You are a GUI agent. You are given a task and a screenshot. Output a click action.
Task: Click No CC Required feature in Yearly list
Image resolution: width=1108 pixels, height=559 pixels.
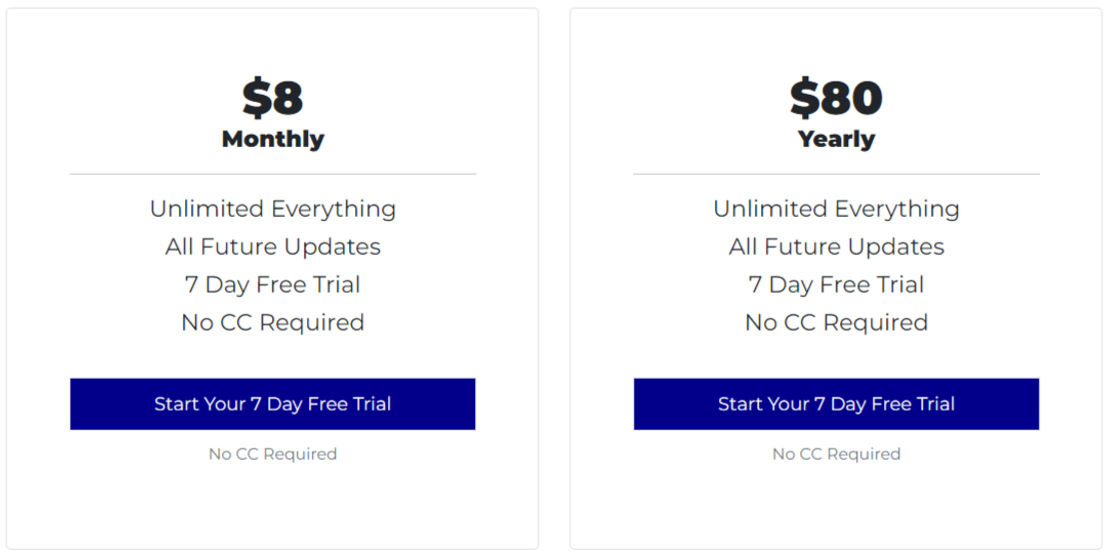point(836,322)
